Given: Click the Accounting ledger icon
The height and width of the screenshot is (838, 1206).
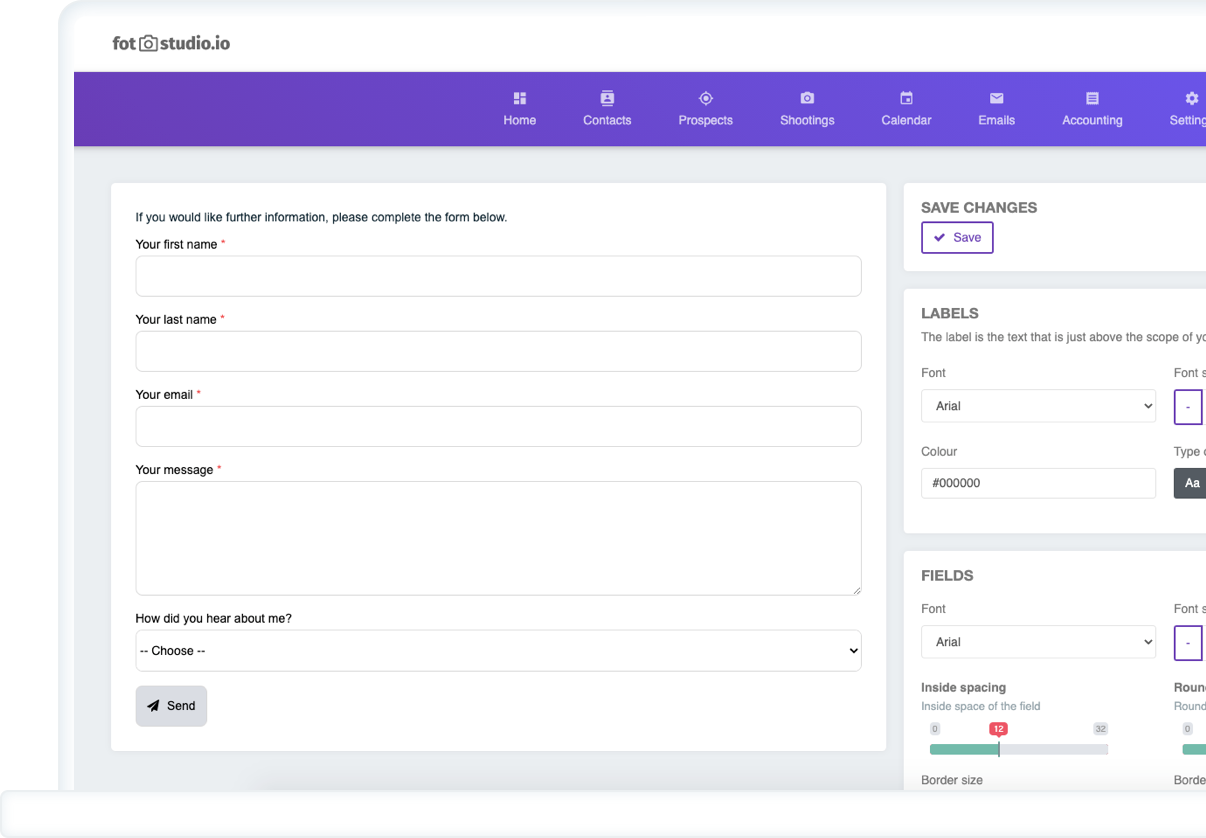Looking at the screenshot, I should pyautogui.click(x=1092, y=98).
